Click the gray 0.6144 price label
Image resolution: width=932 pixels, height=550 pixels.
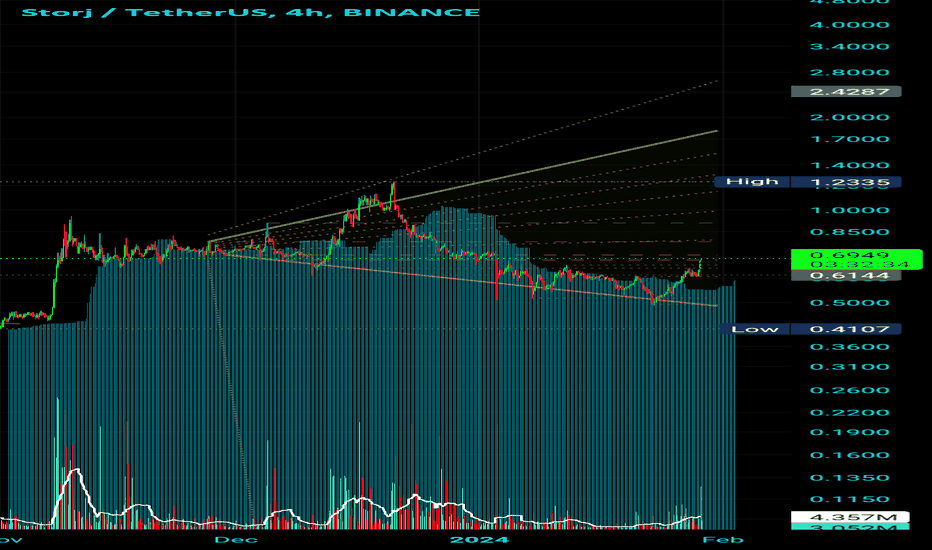[x=846, y=275]
